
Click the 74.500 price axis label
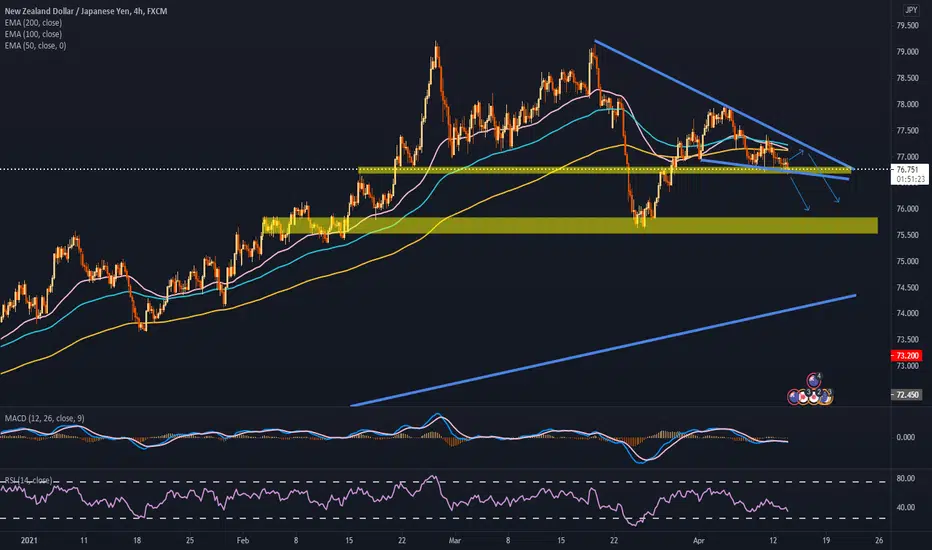(x=907, y=287)
